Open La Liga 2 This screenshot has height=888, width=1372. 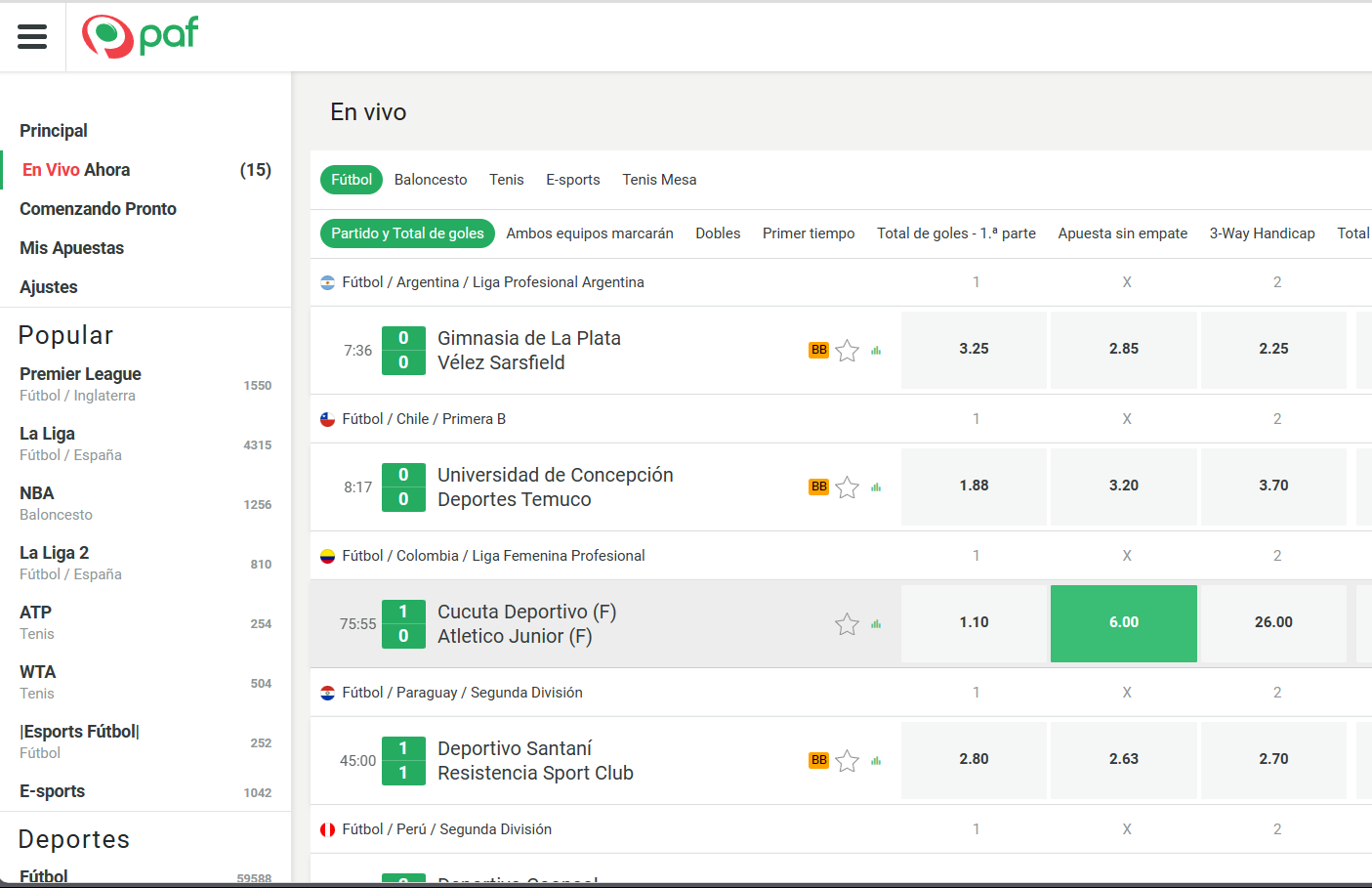coord(146,564)
